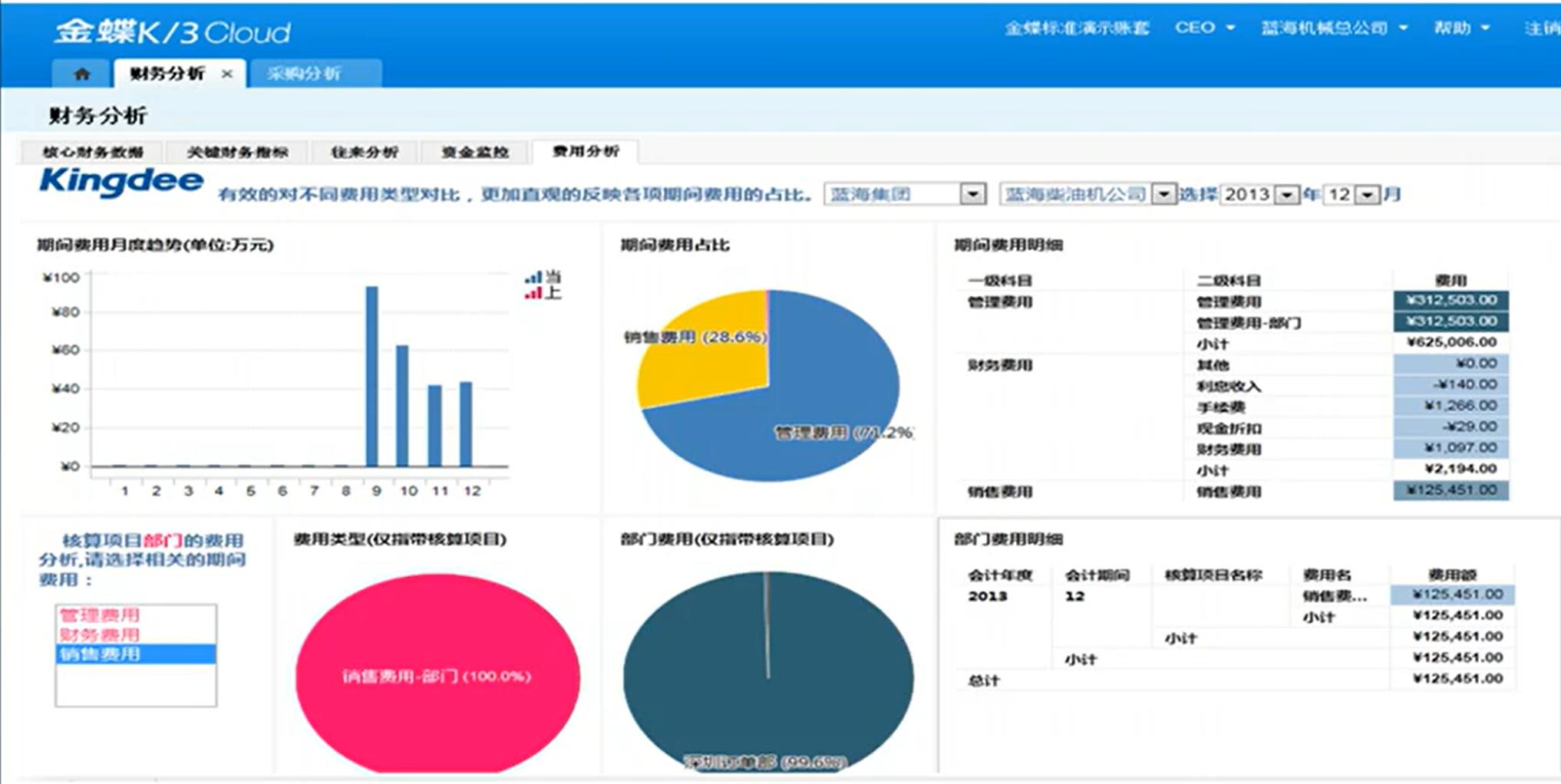Click the 利息收入 row label

1229,387
